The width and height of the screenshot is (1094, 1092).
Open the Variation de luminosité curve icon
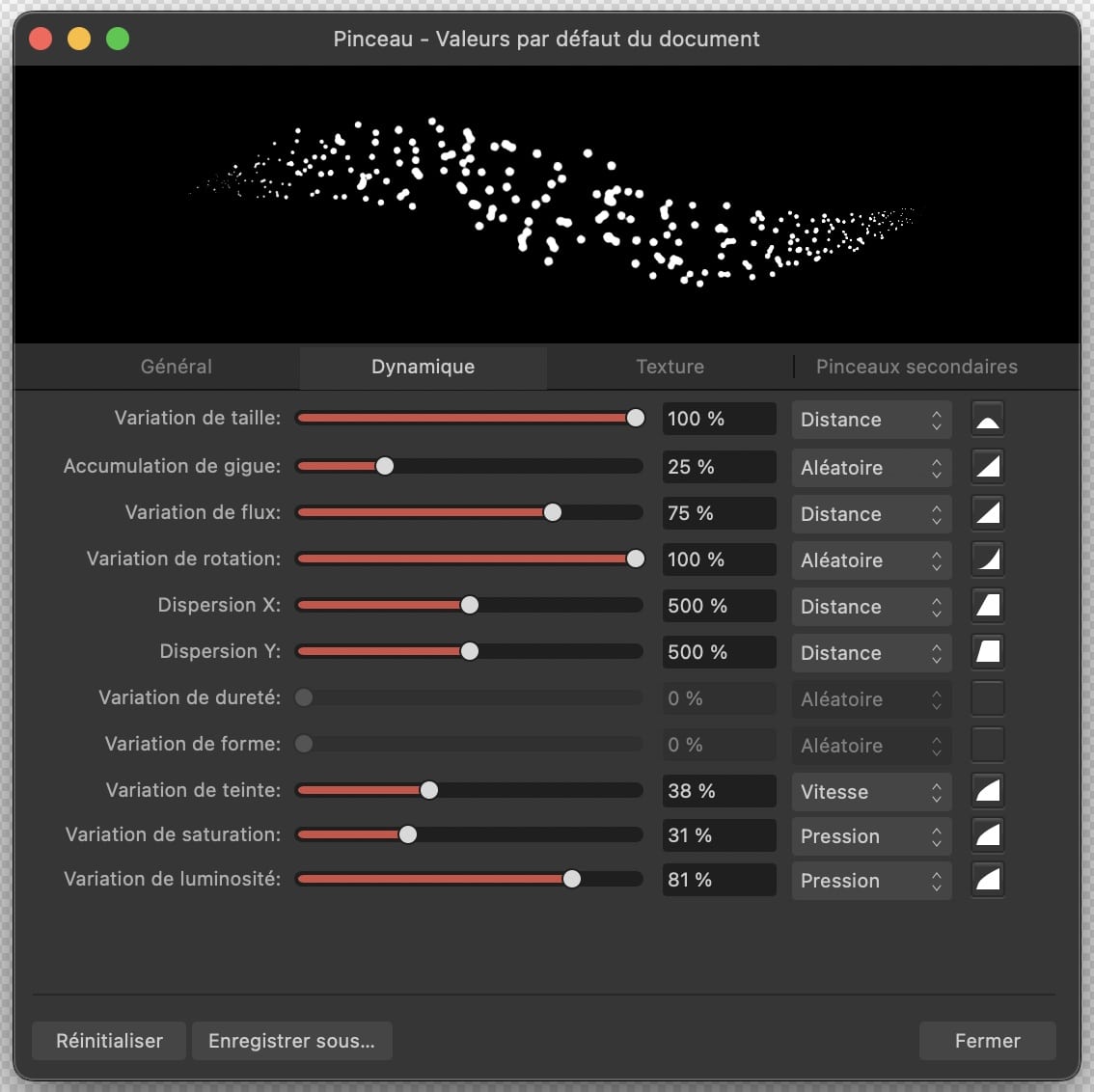(987, 880)
